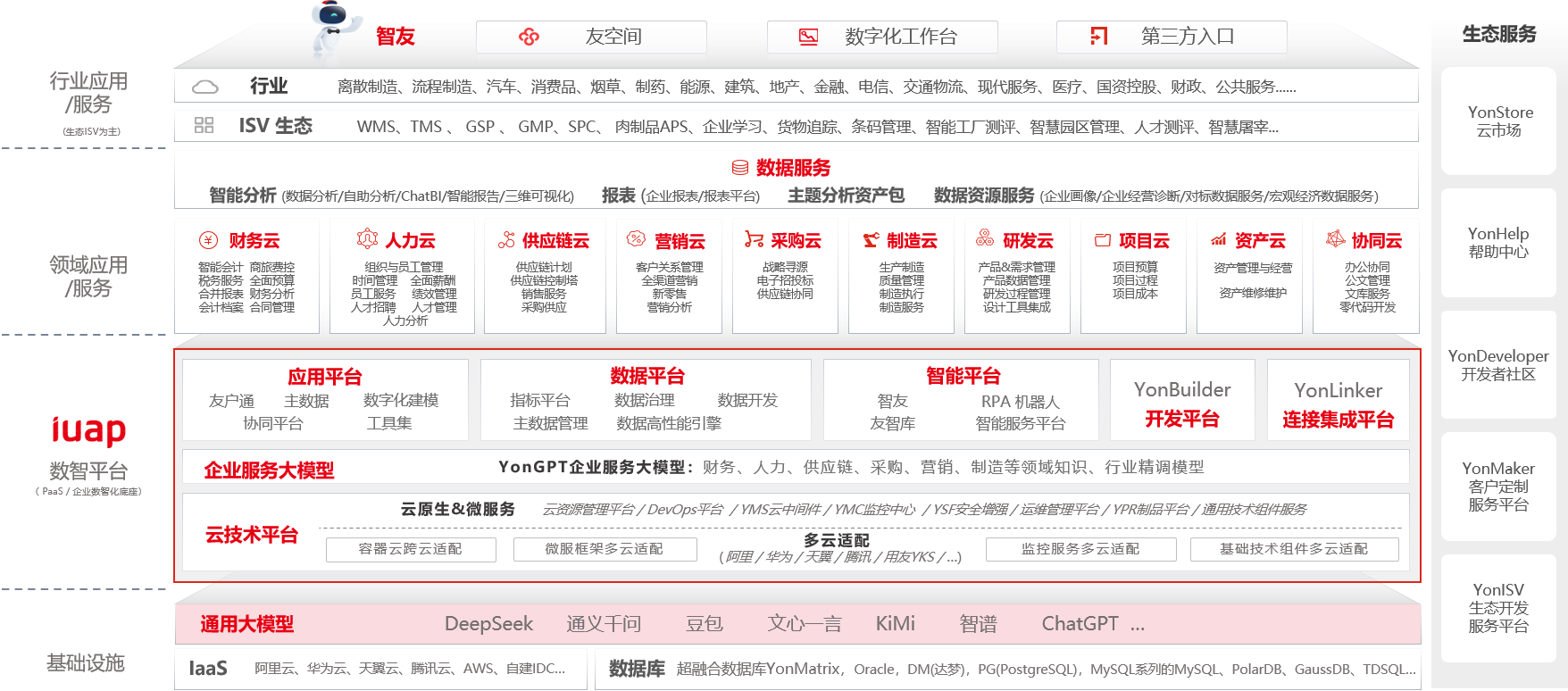Click the 项目云 folder icon

(x=1103, y=240)
